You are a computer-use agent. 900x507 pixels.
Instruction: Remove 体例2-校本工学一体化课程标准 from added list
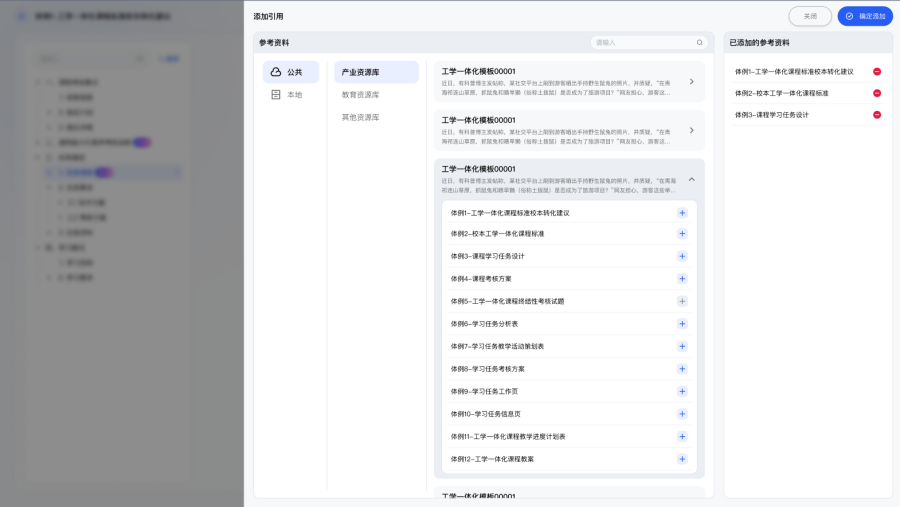coord(877,93)
